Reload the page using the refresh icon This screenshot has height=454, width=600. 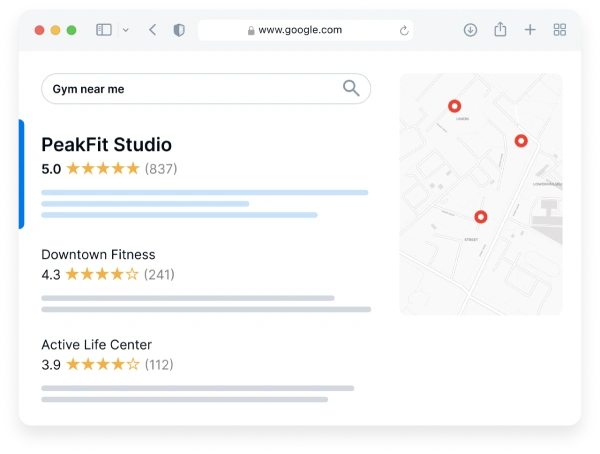pos(404,30)
